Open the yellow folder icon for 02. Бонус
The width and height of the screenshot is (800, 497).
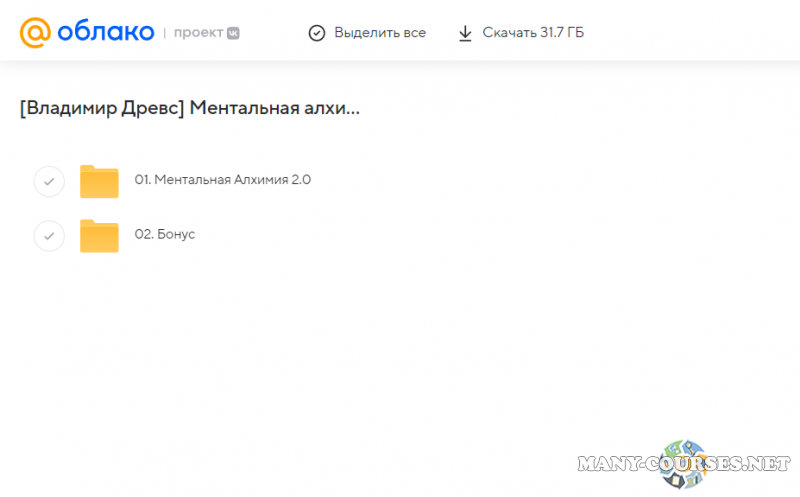pos(99,235)
